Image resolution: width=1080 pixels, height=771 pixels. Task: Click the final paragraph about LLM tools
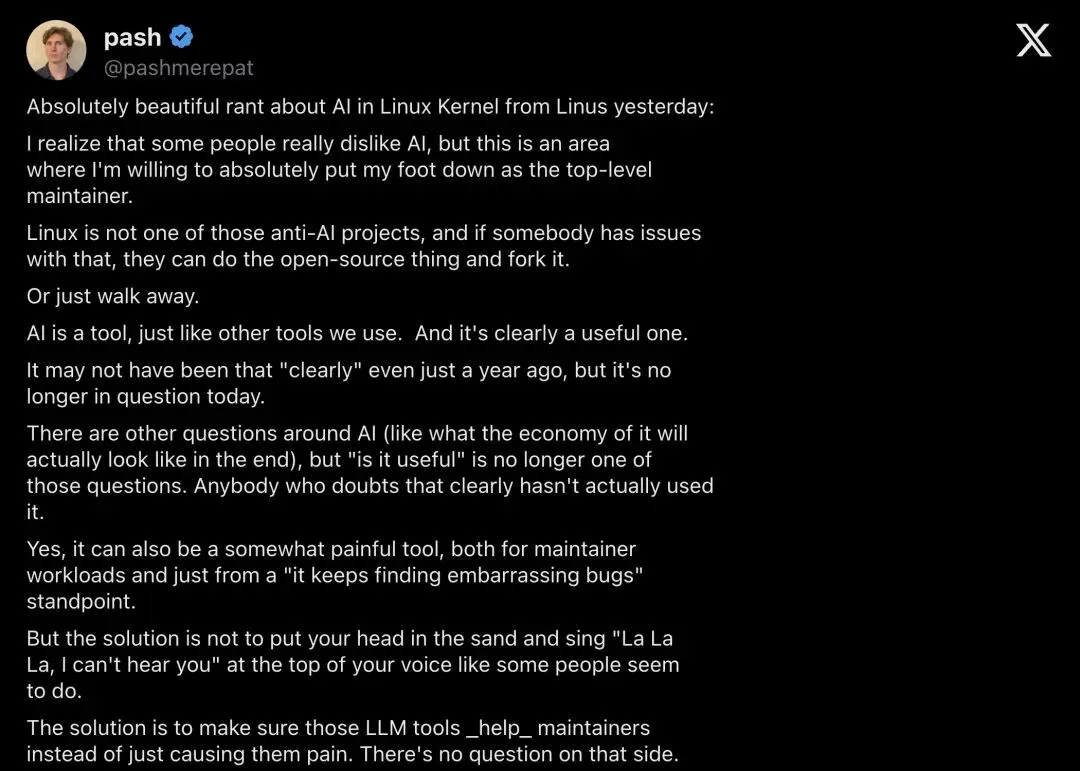pos(353,741)
